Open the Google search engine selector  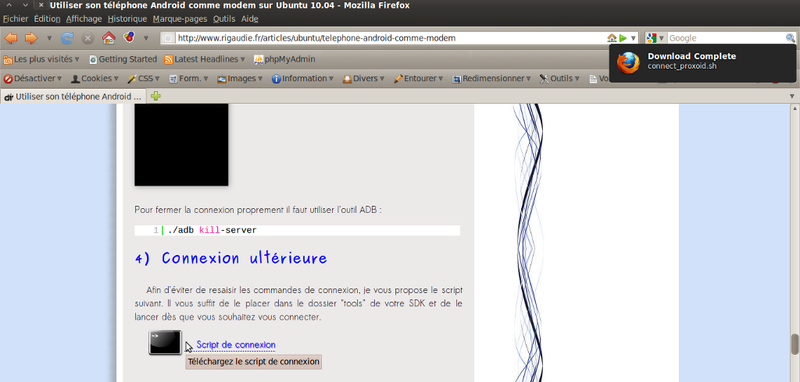pyautogui.click(x=656, y=38)
